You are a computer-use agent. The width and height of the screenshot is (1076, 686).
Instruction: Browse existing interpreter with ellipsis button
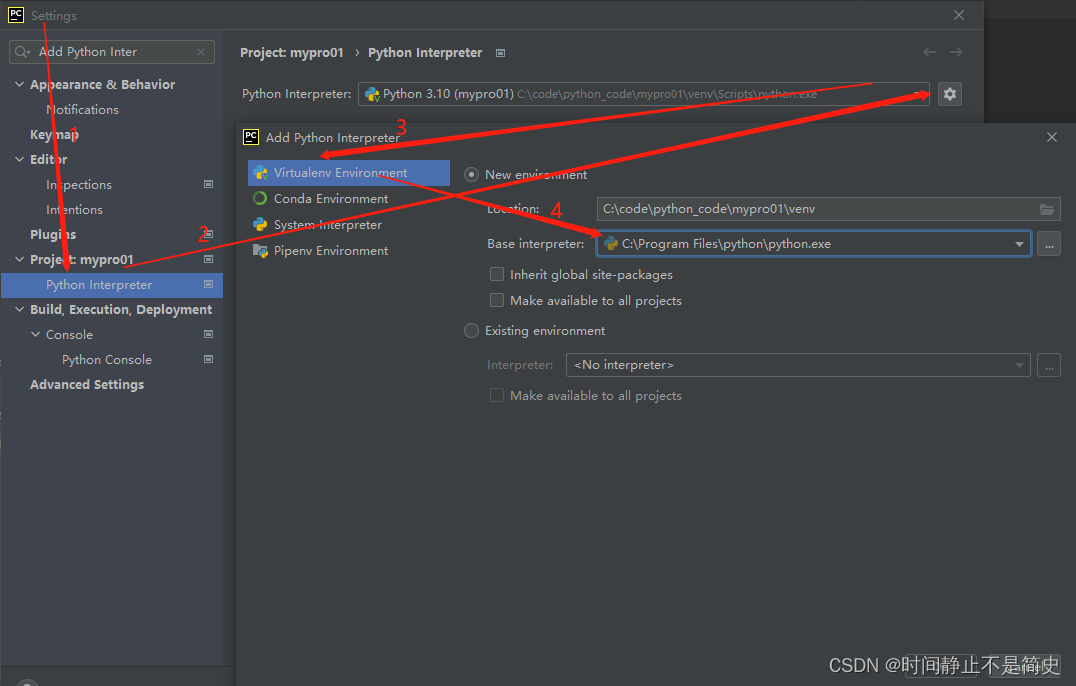[x=1049, y=365]
